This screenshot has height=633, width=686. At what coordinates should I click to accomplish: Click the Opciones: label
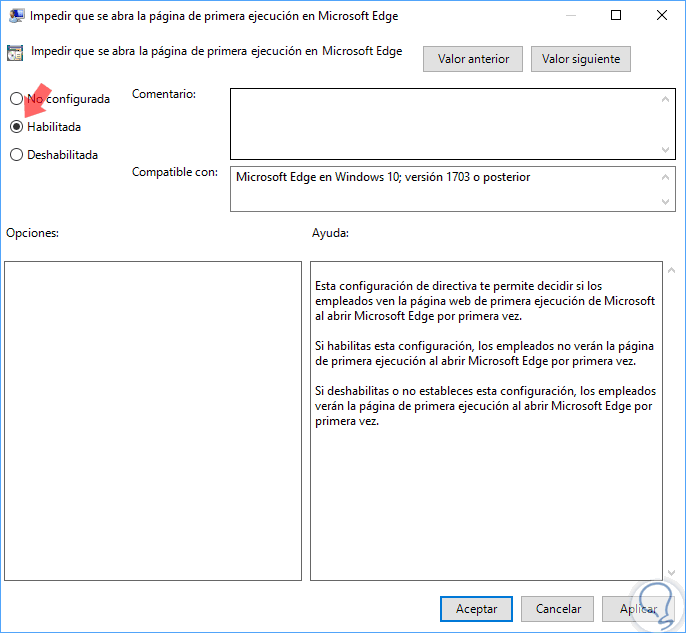click(x=32, y=233)
